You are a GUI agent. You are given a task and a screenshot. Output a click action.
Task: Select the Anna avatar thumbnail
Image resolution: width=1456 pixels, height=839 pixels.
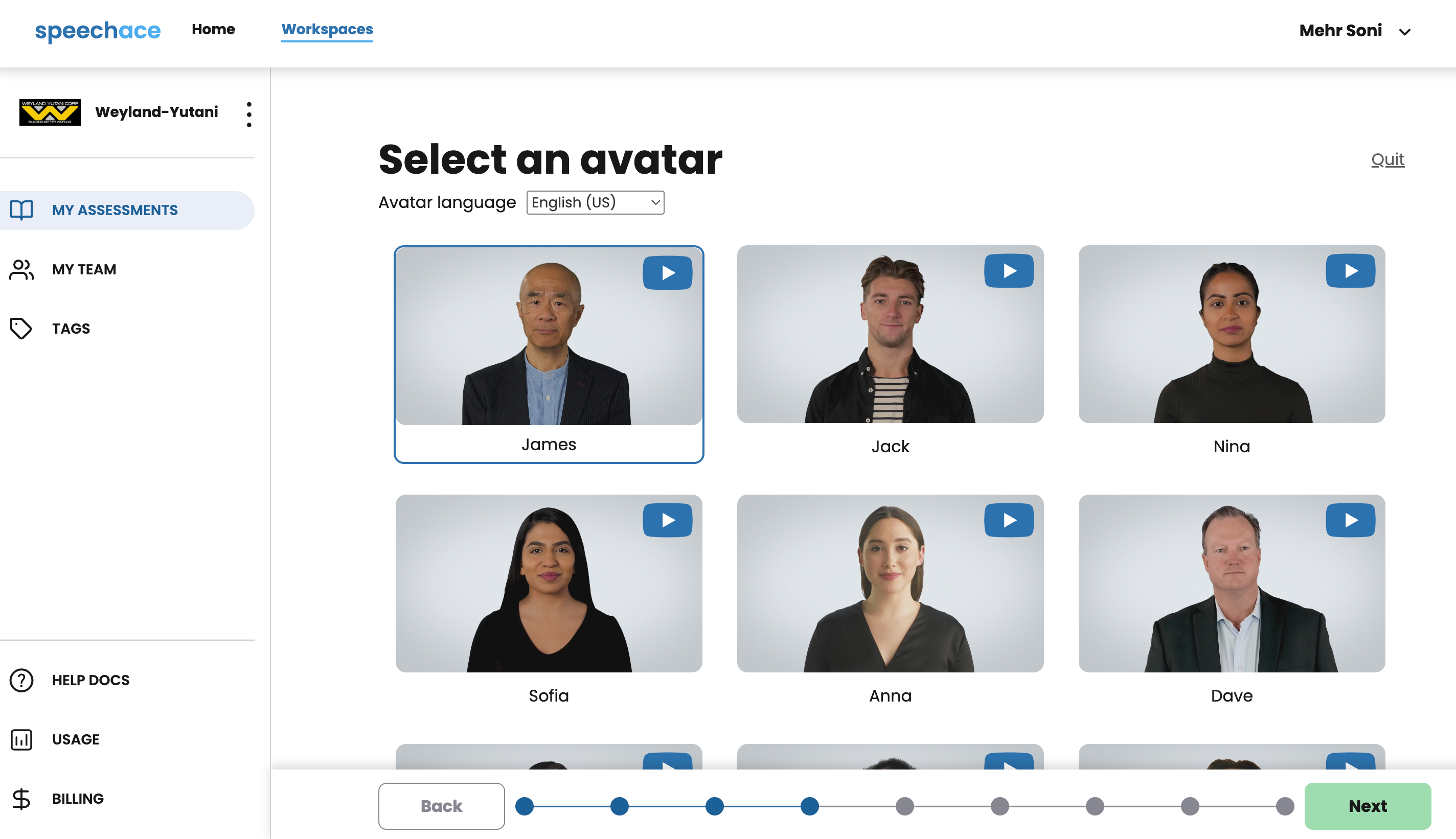tap(890, 583)
